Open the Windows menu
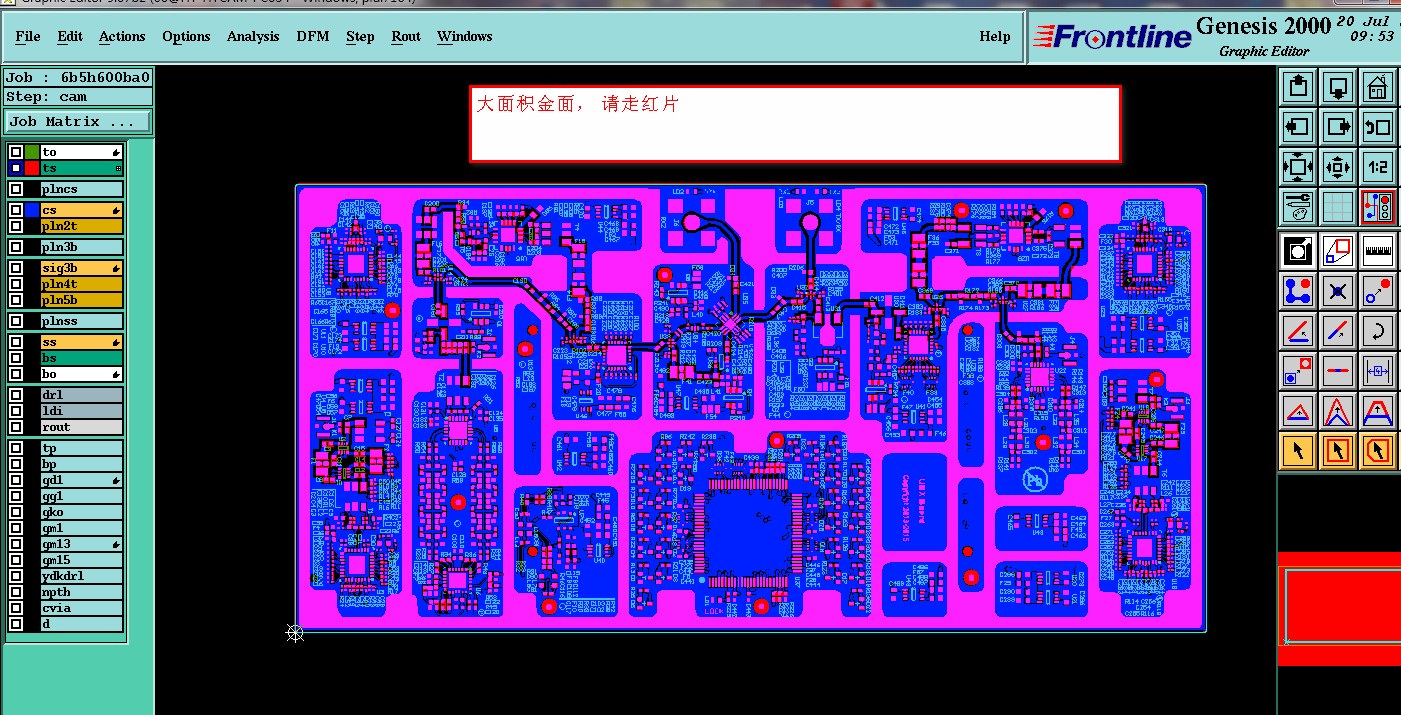The image size is (1401, 715). point(464,36)
